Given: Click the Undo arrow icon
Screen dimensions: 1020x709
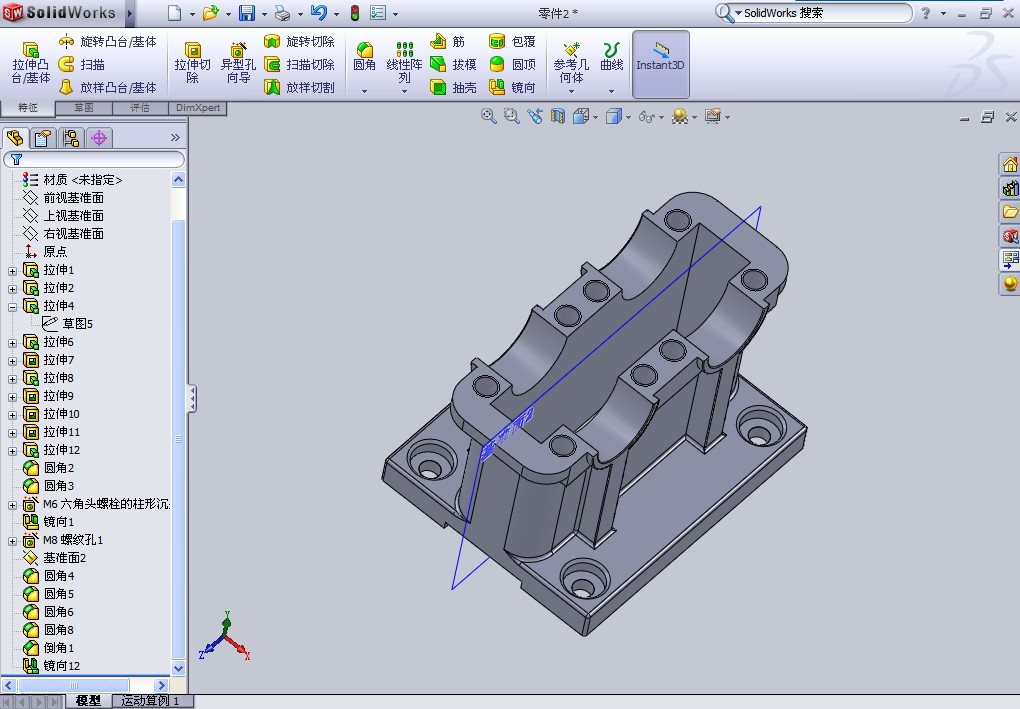Looking at the screenshot, I should pos(319,13).
